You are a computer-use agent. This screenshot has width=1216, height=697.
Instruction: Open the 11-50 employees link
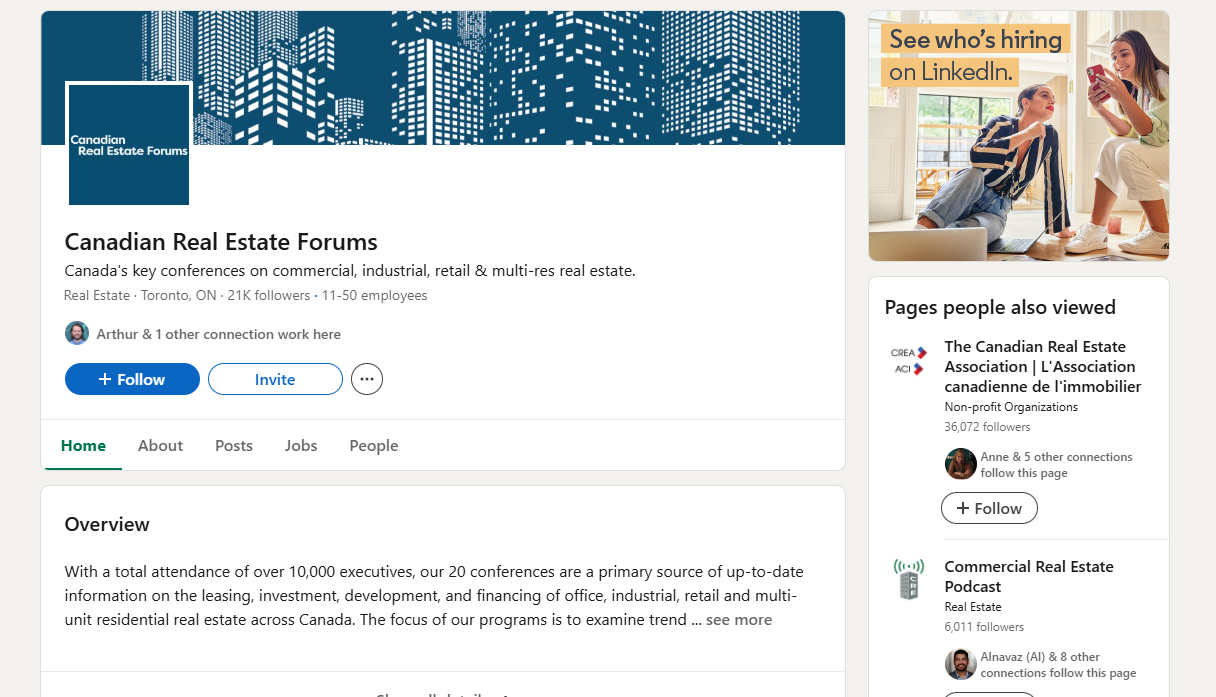(x=374, y=296)
